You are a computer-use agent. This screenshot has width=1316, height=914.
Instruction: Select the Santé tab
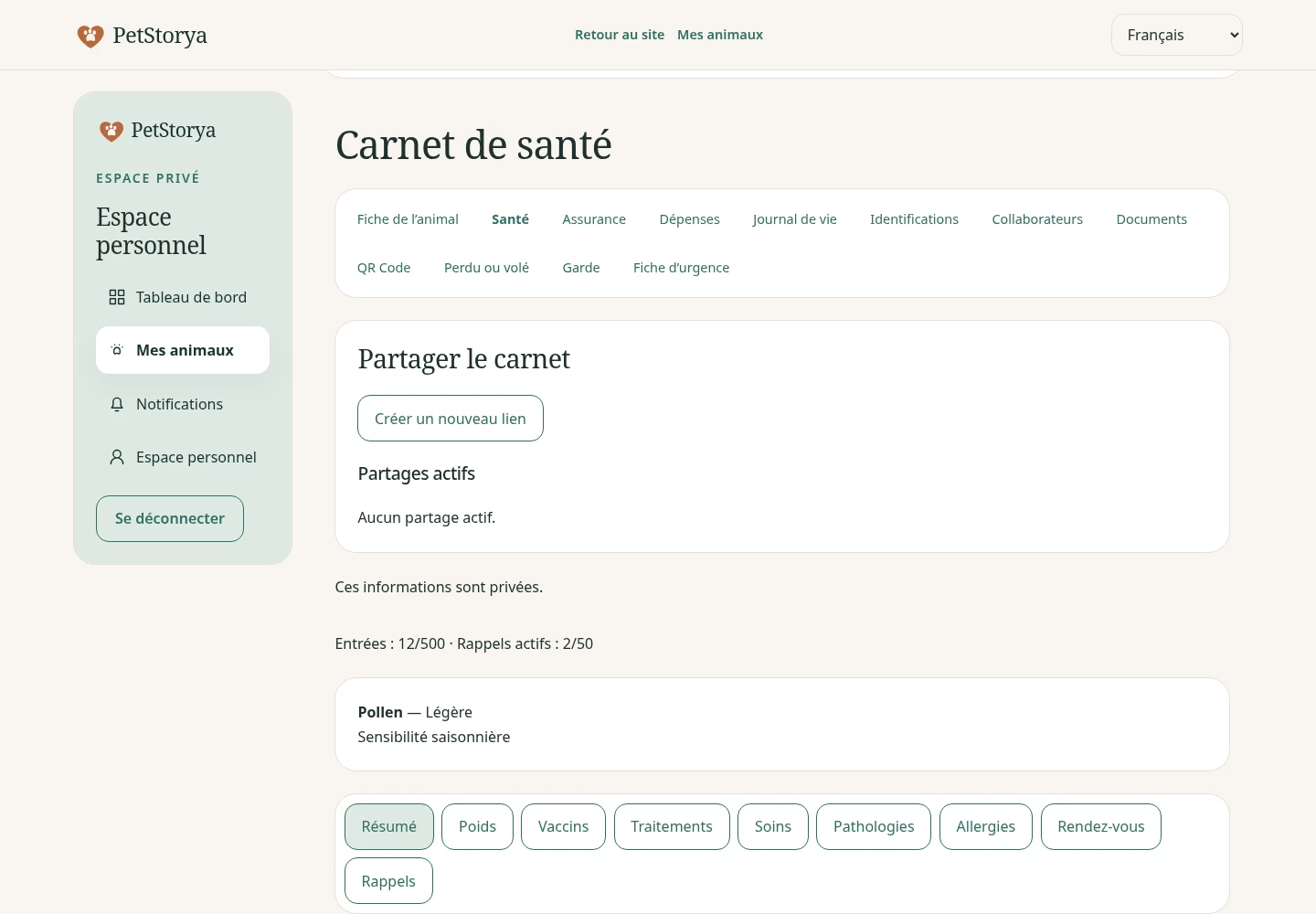point(510,219)
